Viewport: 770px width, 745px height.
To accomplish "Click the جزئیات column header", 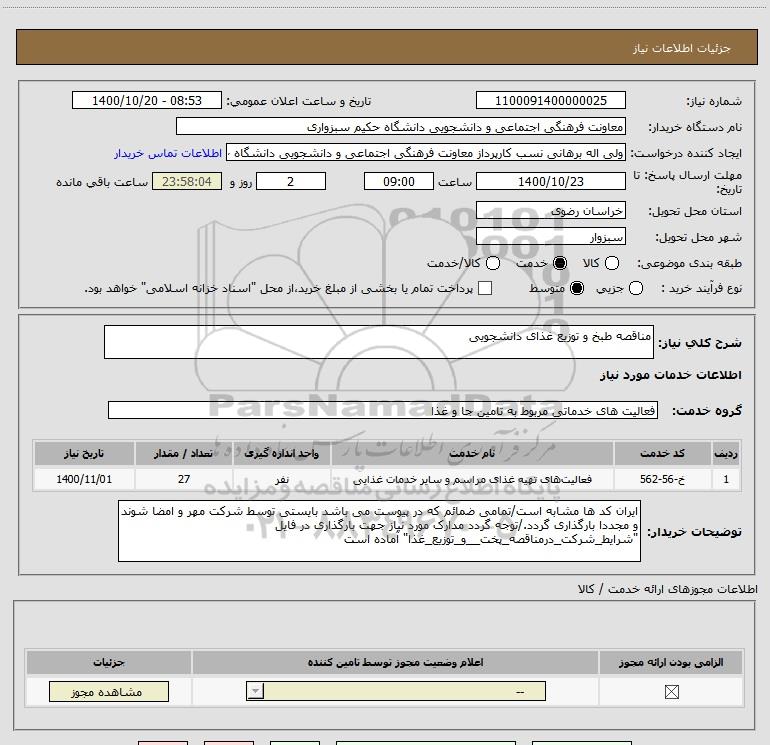I will tap(109, 662).
